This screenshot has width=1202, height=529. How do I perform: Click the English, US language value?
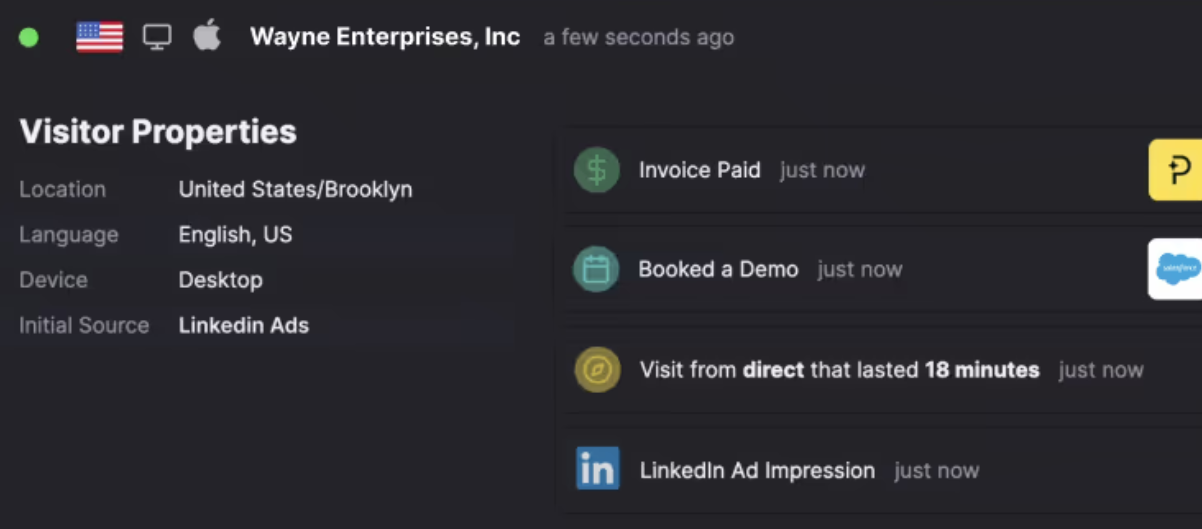[236, 235]
